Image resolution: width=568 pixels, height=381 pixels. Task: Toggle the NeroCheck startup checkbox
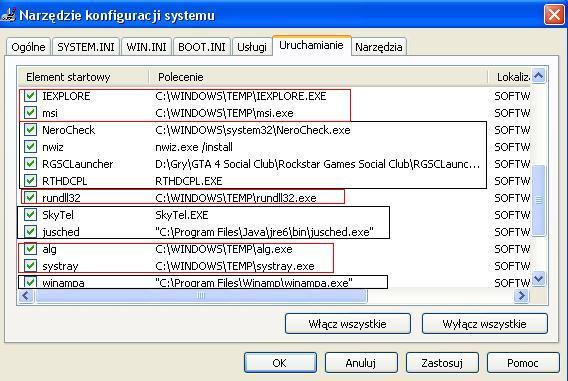pyautogui.click(x=30, y=130)
